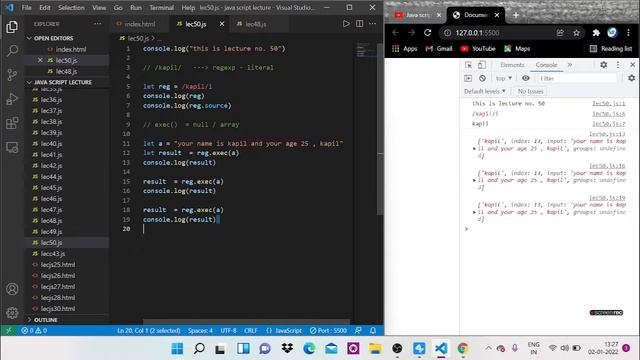Switch to DevTools Elements tab
This screenshot has height=360, width=640.
[x=512, y=65]
